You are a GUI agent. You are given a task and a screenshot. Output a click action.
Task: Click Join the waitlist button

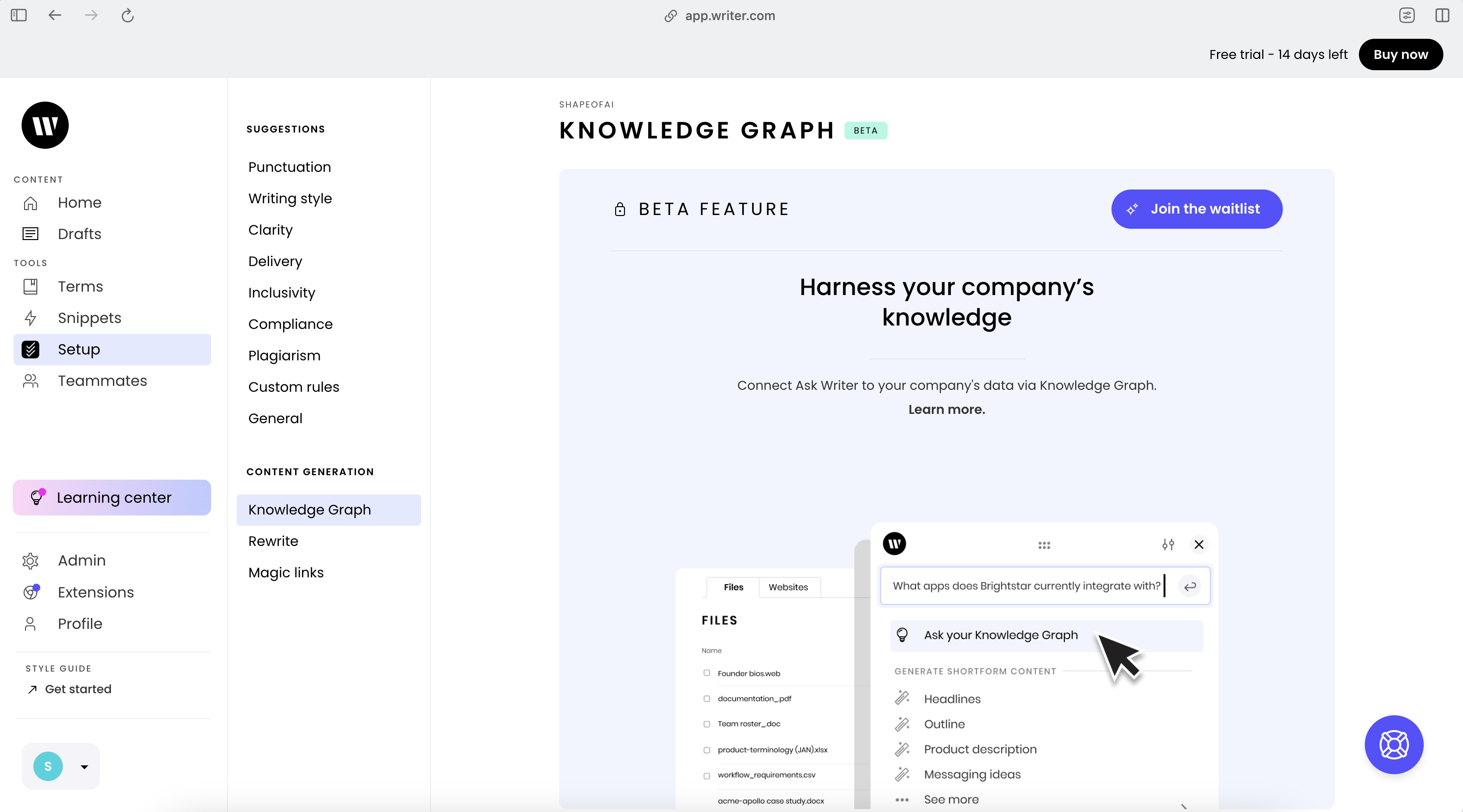(1196, 209)
